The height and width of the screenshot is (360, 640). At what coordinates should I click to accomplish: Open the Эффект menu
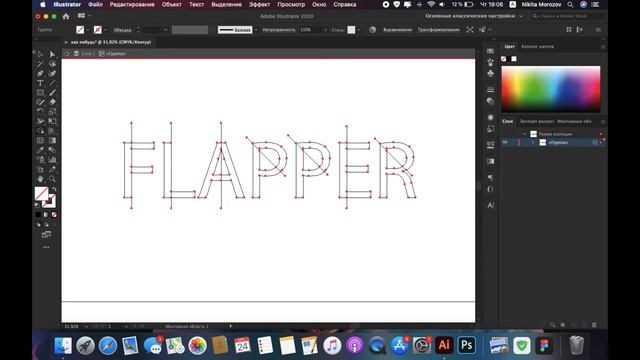coord(259,4)
